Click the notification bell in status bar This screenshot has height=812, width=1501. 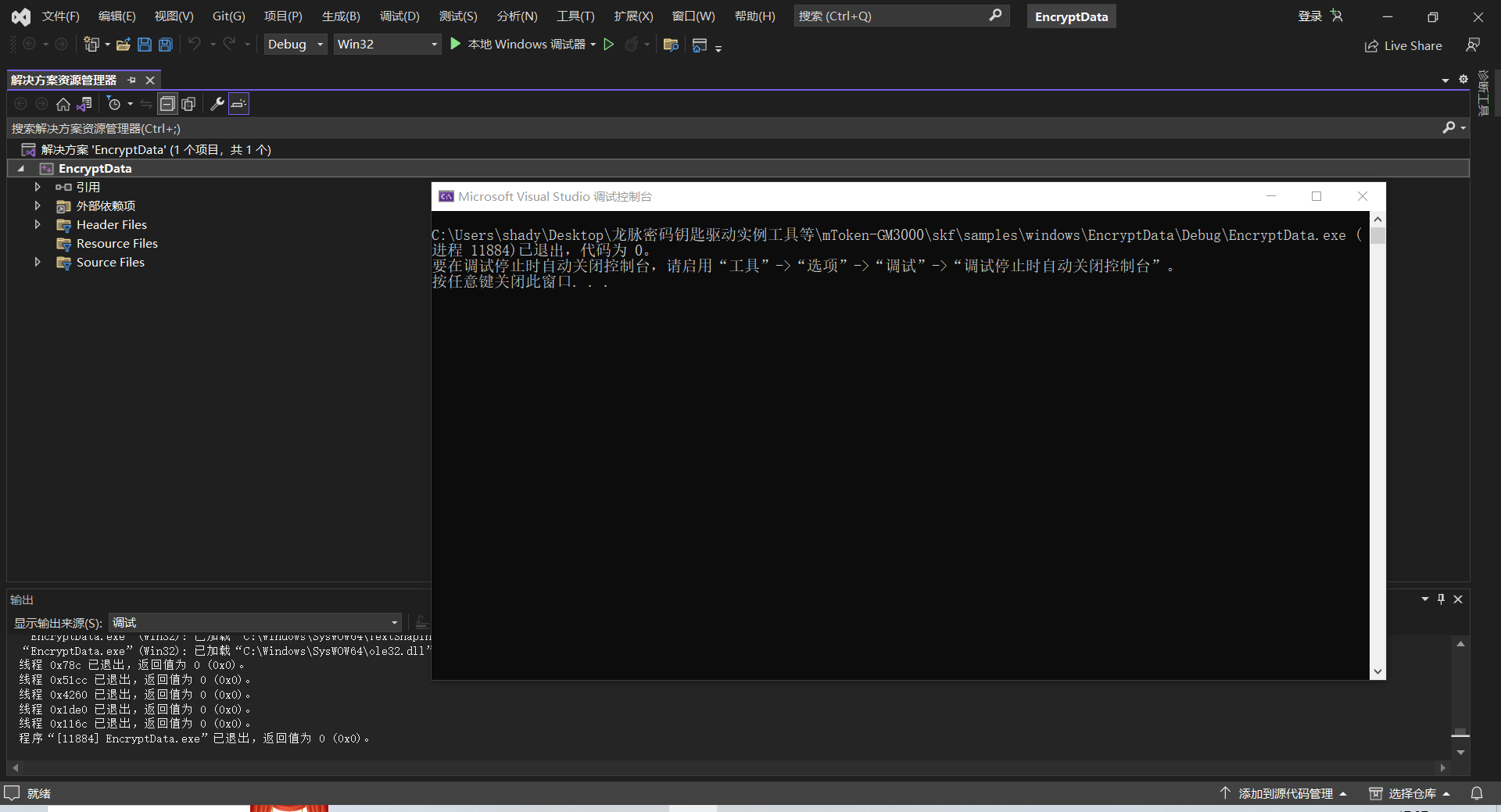point(1477,793)
